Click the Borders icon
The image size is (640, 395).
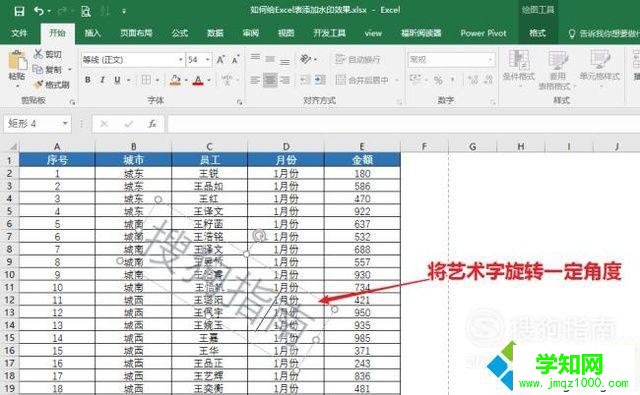pos(146,80)
